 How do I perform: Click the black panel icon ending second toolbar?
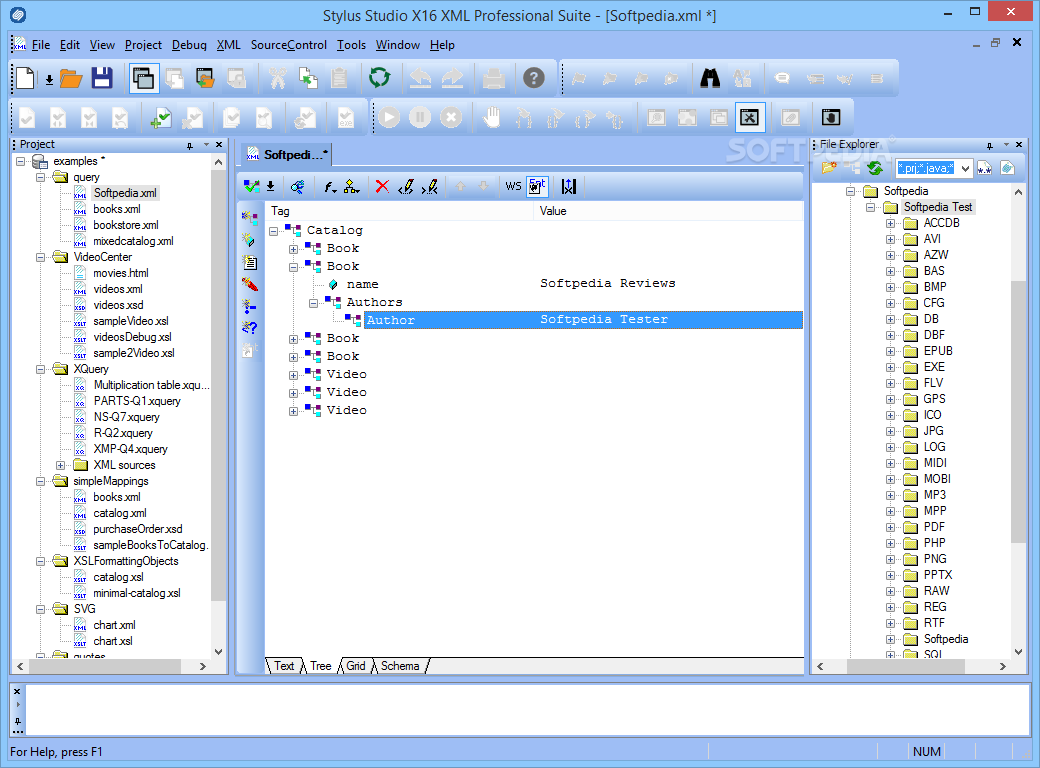coord(830,117)
